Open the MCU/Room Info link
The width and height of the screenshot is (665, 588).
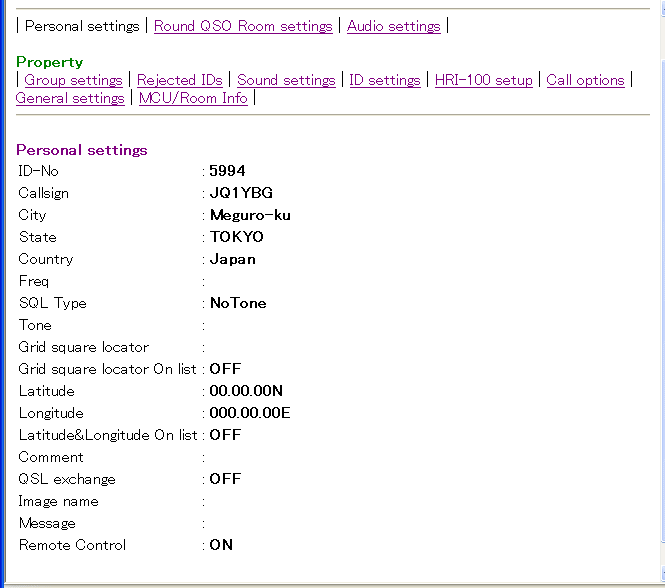[x=193, y=98]
